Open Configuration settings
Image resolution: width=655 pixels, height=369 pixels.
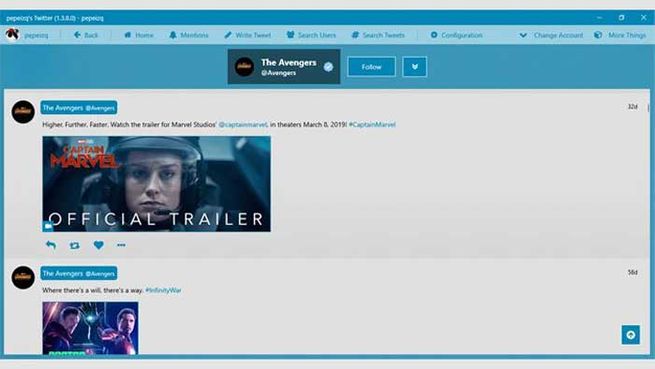456,35
